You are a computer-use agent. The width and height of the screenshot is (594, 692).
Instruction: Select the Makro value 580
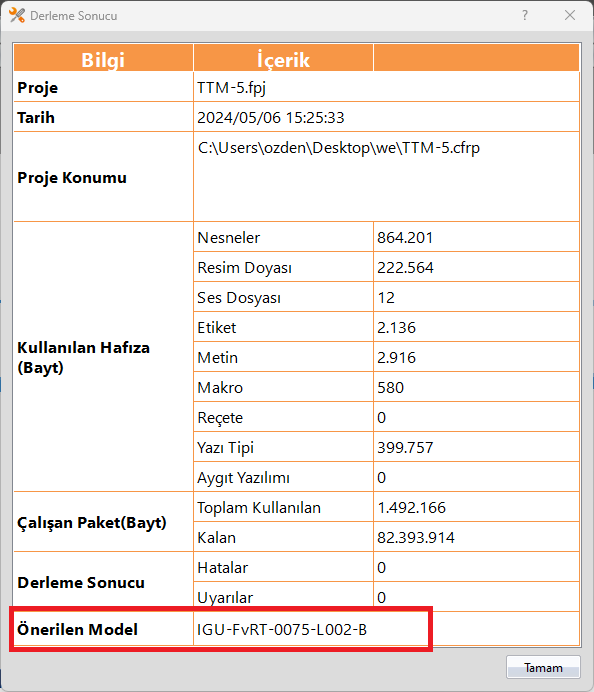[x=391, y=387]
